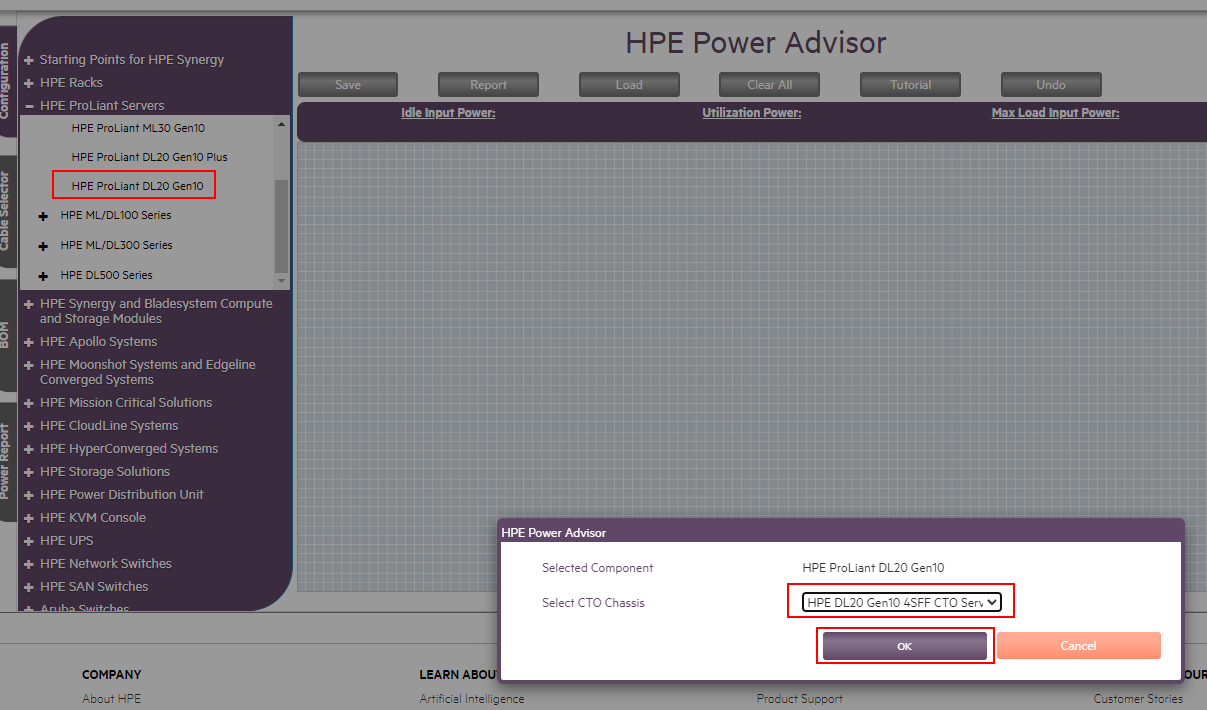1207x710 pixels.
Task: Expand HPE KVM Console
Action: (x=29, y=518)
